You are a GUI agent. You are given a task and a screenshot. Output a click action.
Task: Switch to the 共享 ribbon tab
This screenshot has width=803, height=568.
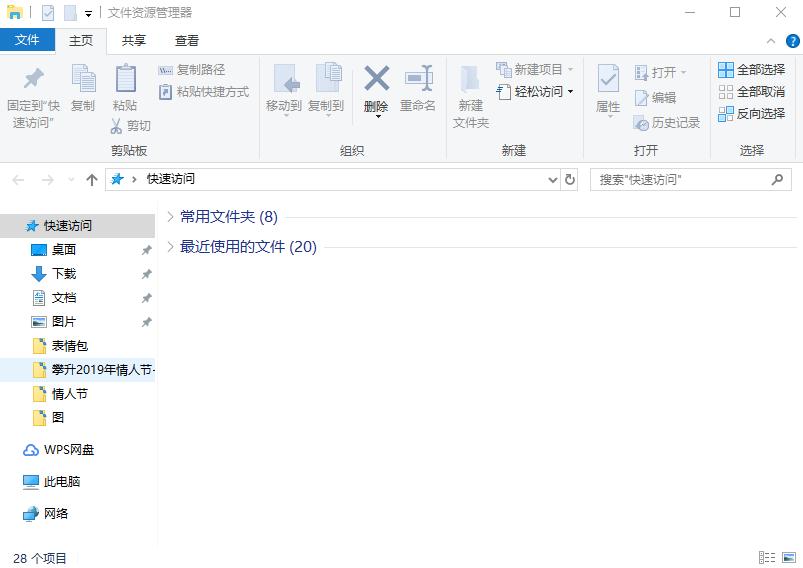tap(134, 40)
